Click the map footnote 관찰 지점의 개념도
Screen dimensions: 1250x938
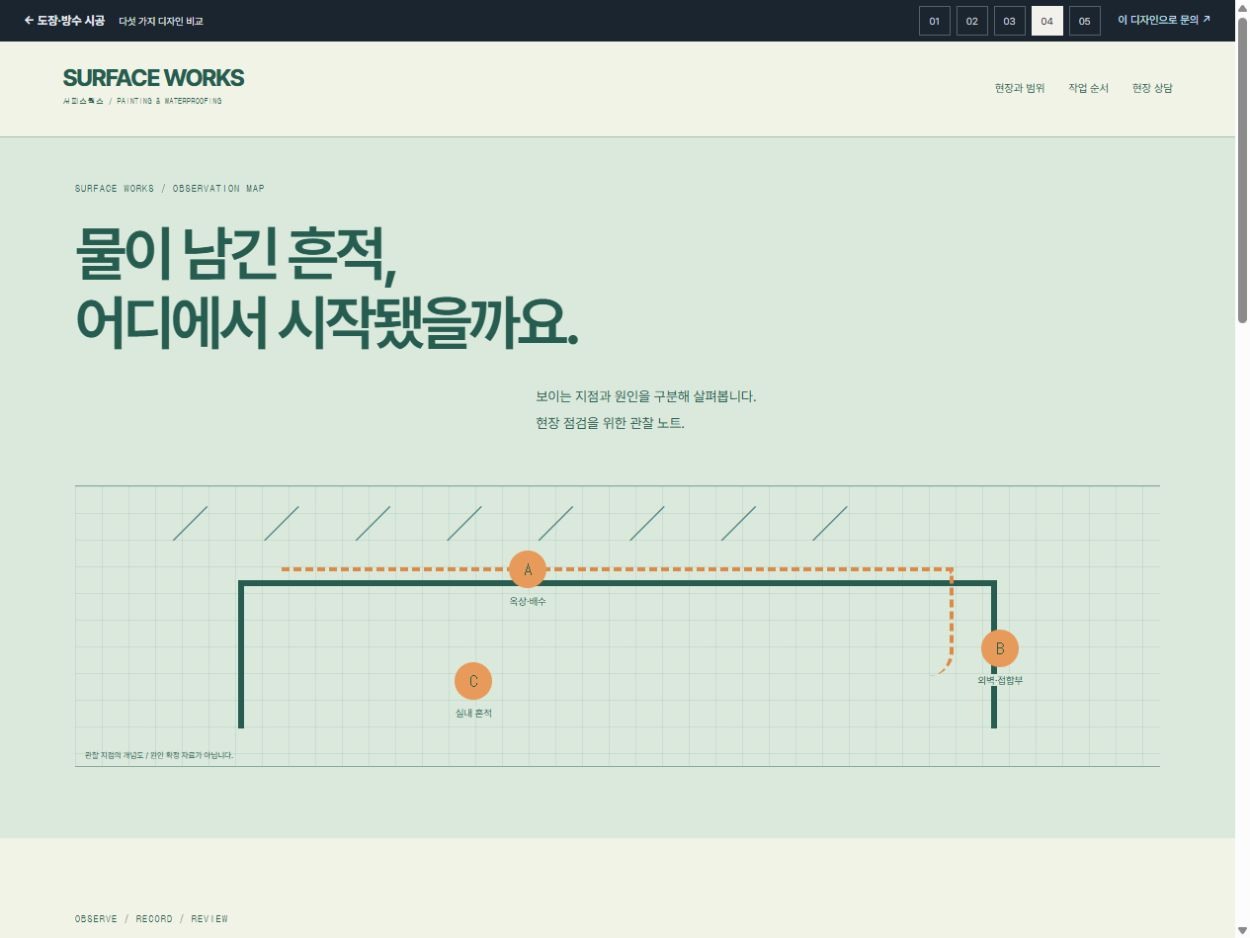[159, 755]
